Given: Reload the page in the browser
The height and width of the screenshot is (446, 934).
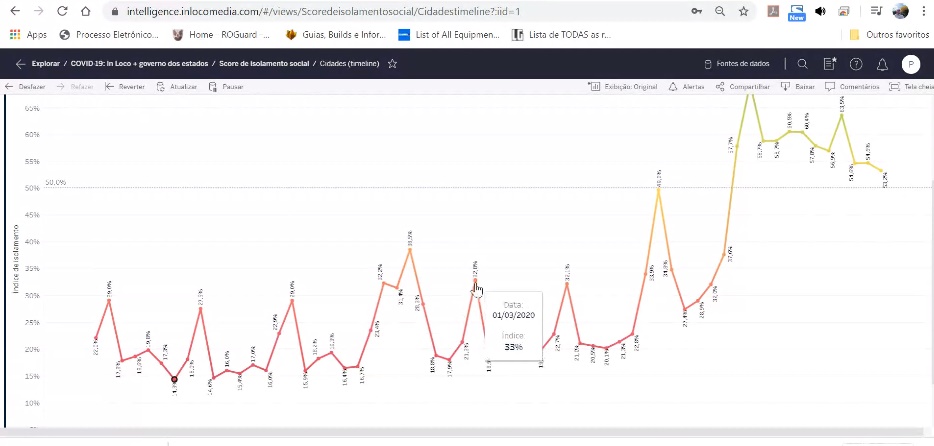Looking at the screenshot, I should pos(62,11).
